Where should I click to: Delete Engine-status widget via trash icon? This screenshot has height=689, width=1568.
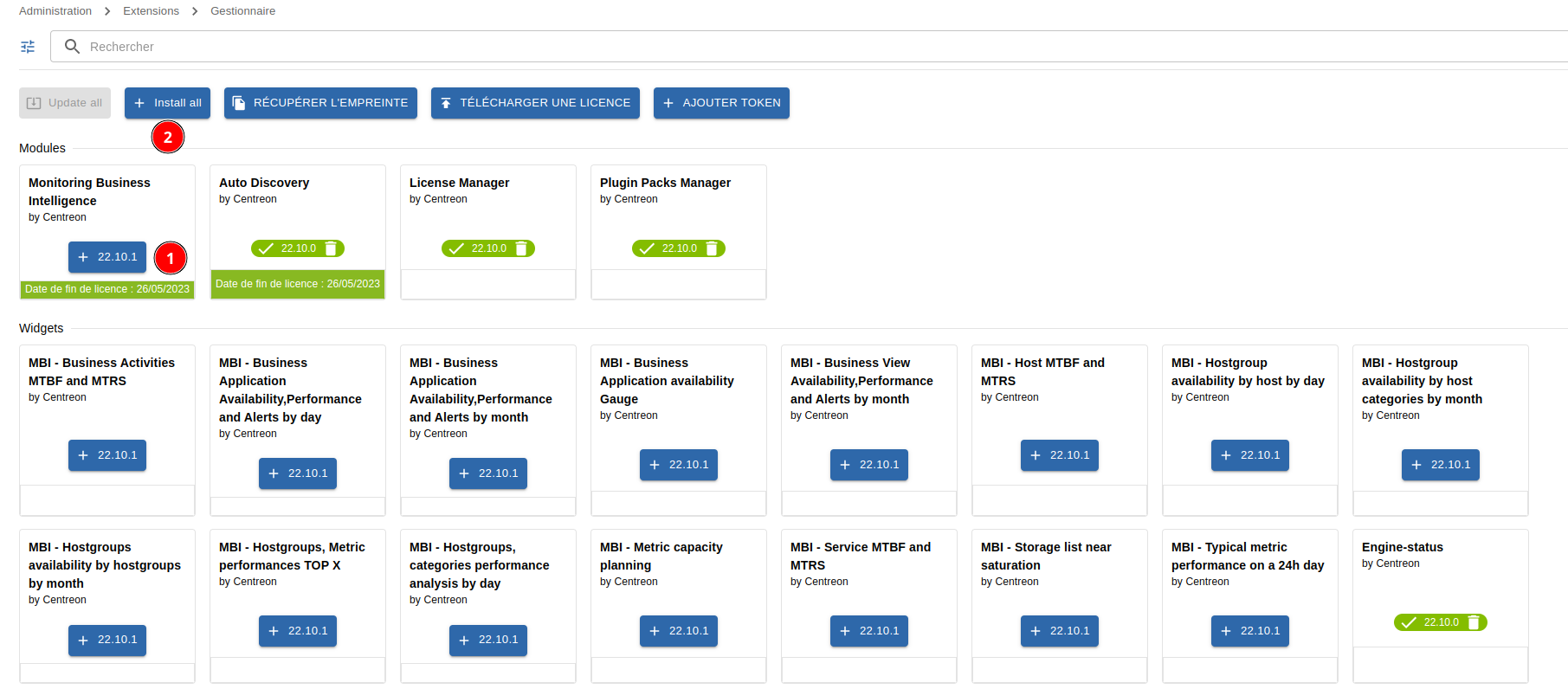pos(1474,622)
